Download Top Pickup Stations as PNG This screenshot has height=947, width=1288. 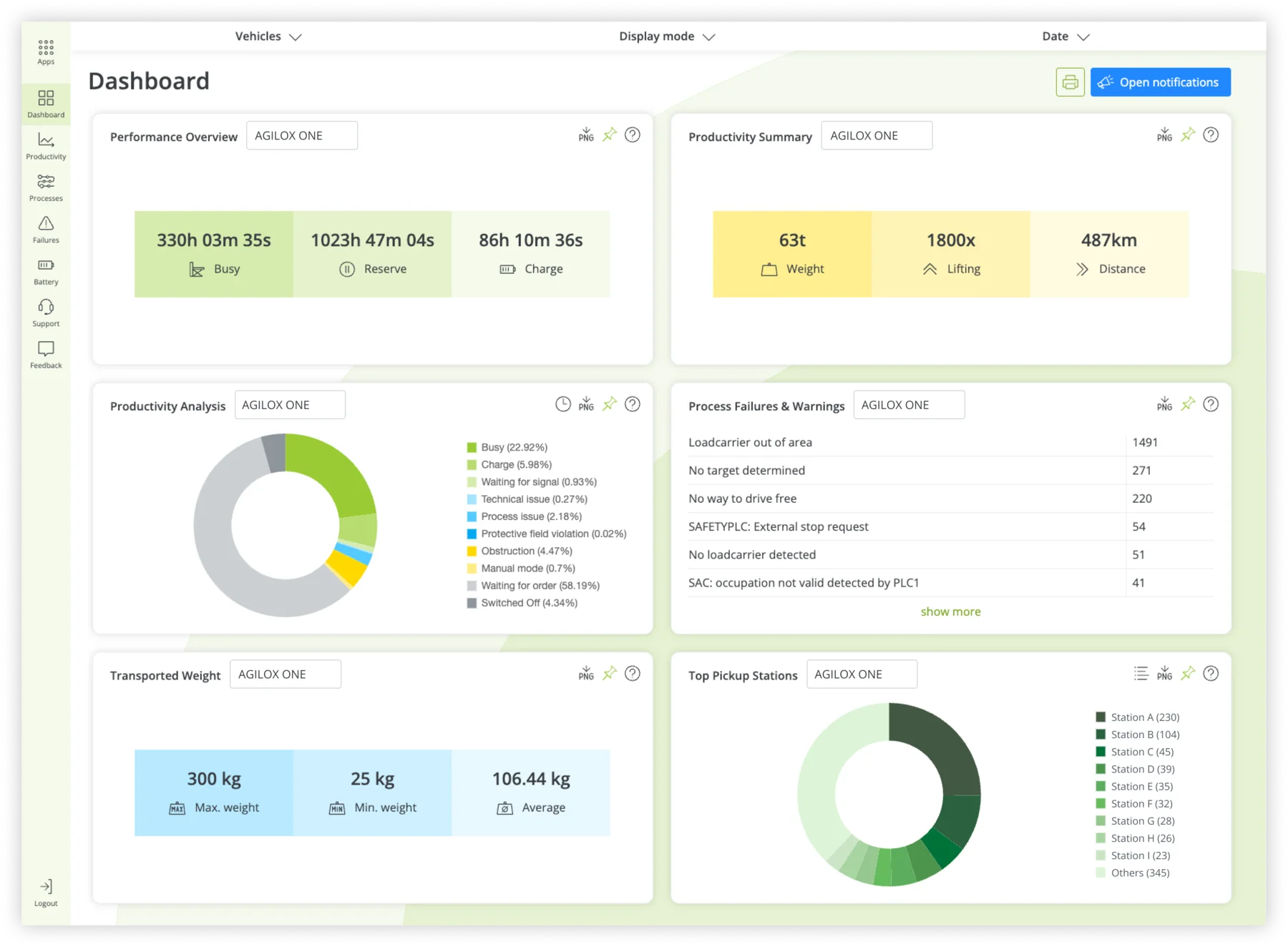click(x=1164, y=673)
